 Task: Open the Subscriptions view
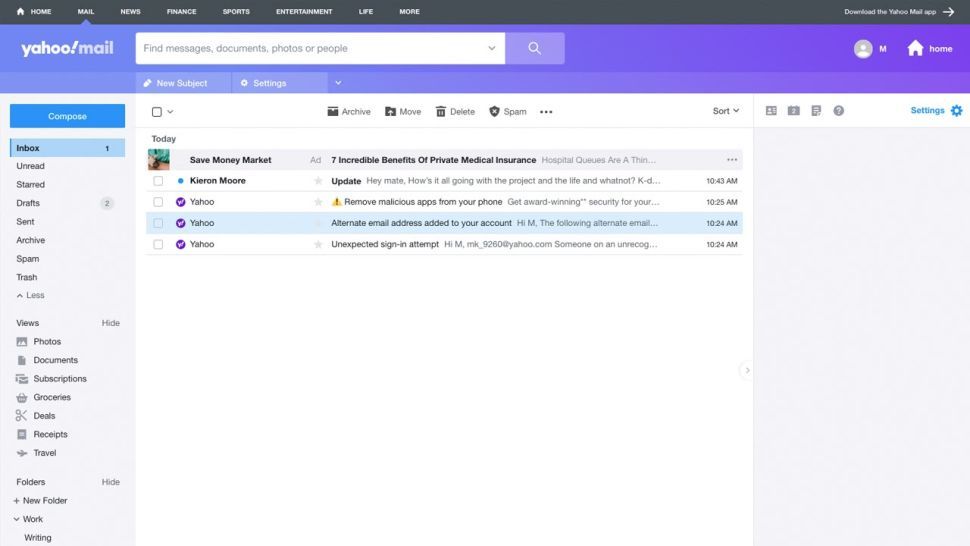point(51,378)
